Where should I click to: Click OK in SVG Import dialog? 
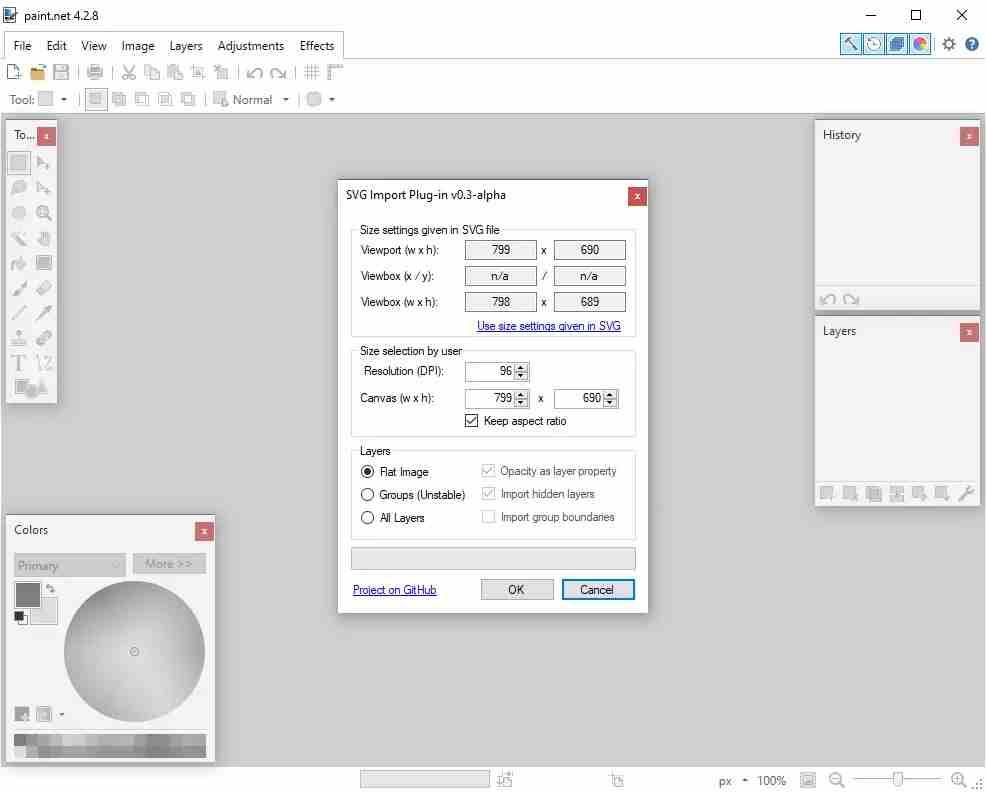coord(517,589)
